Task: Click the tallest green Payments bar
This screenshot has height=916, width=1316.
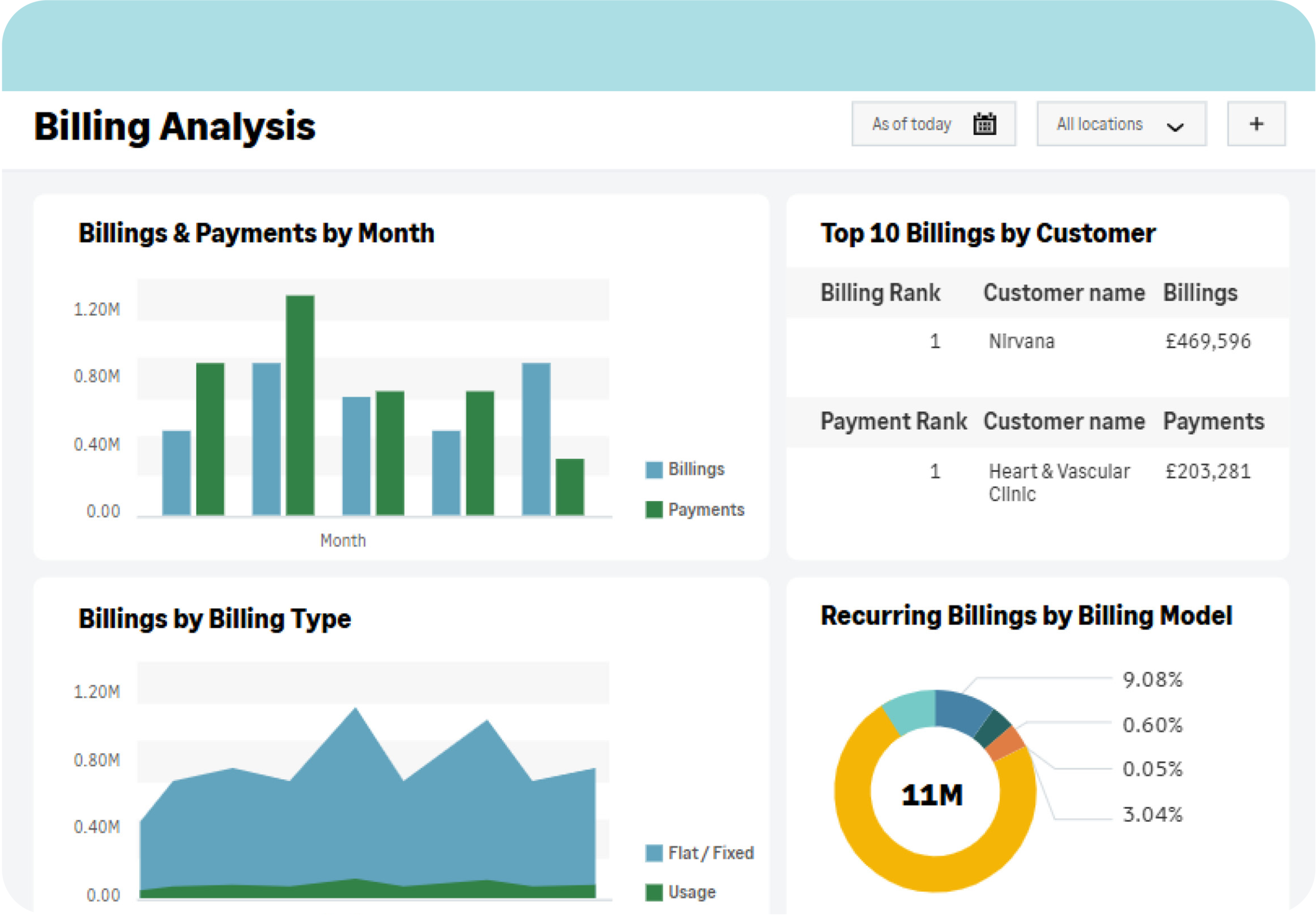Action: click(300, 405)
